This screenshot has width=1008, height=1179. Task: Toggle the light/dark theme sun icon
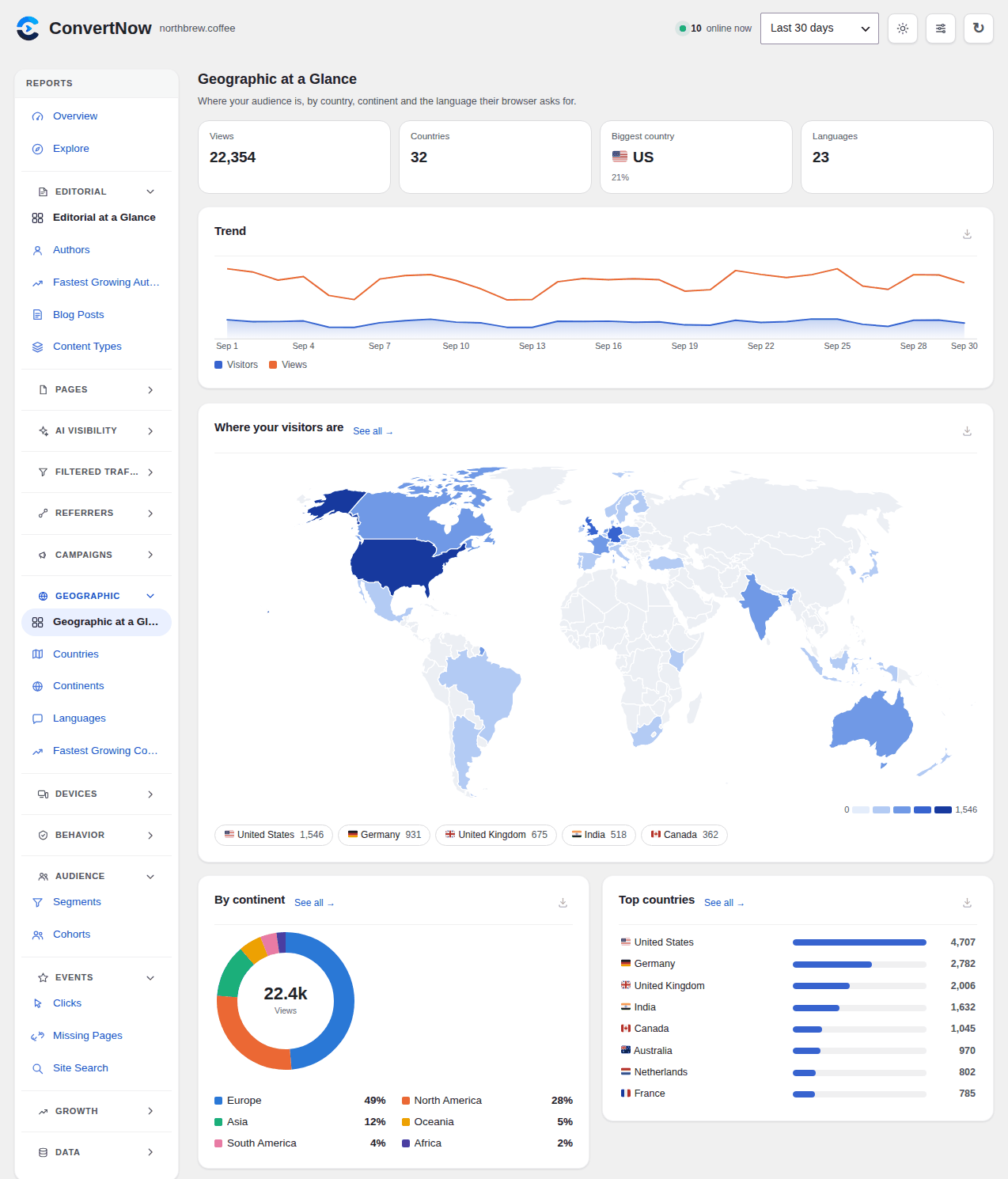pyautogui.click(x=903, y=28)
